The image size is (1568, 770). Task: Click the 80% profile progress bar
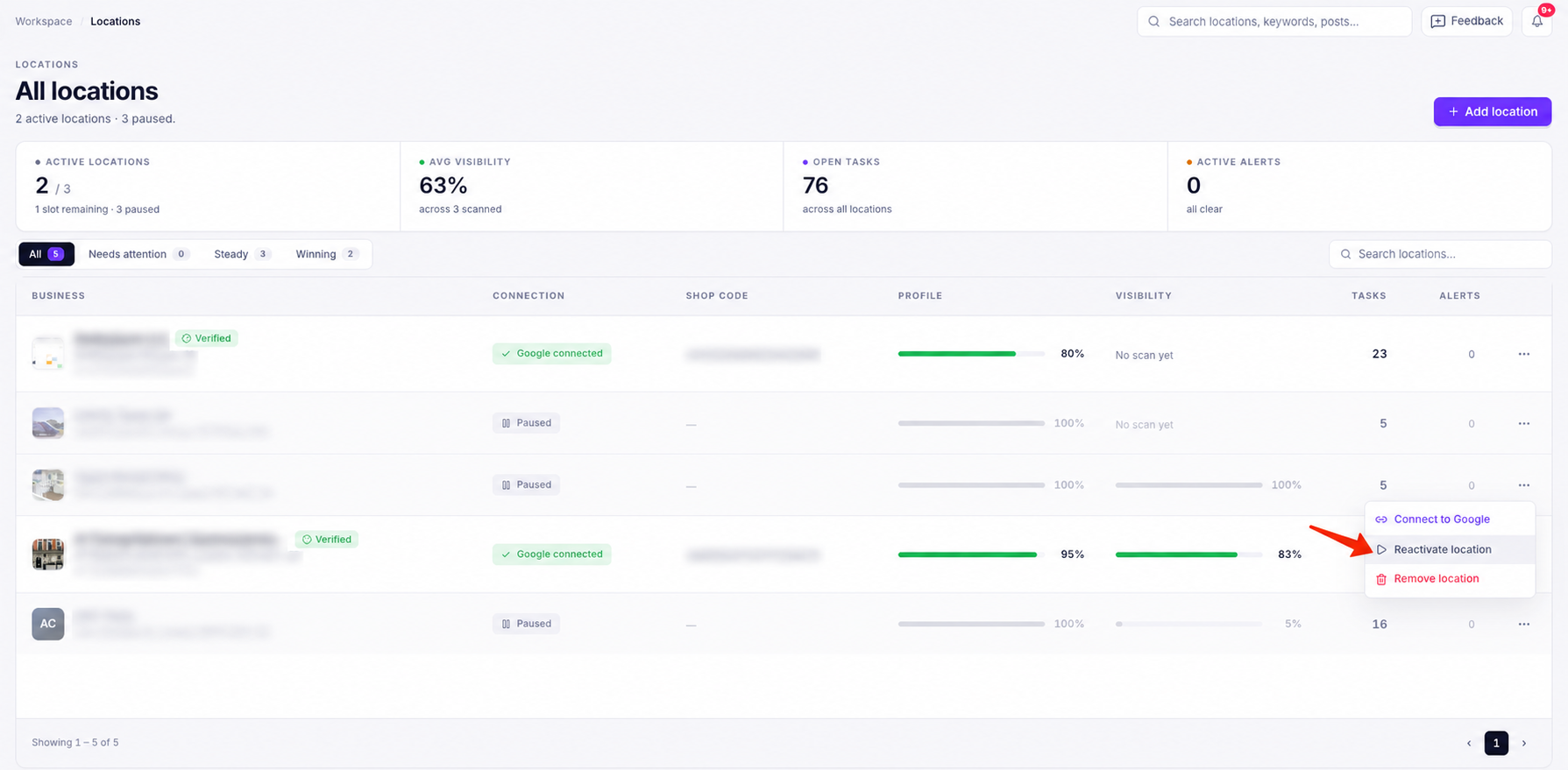coord(971,354)
